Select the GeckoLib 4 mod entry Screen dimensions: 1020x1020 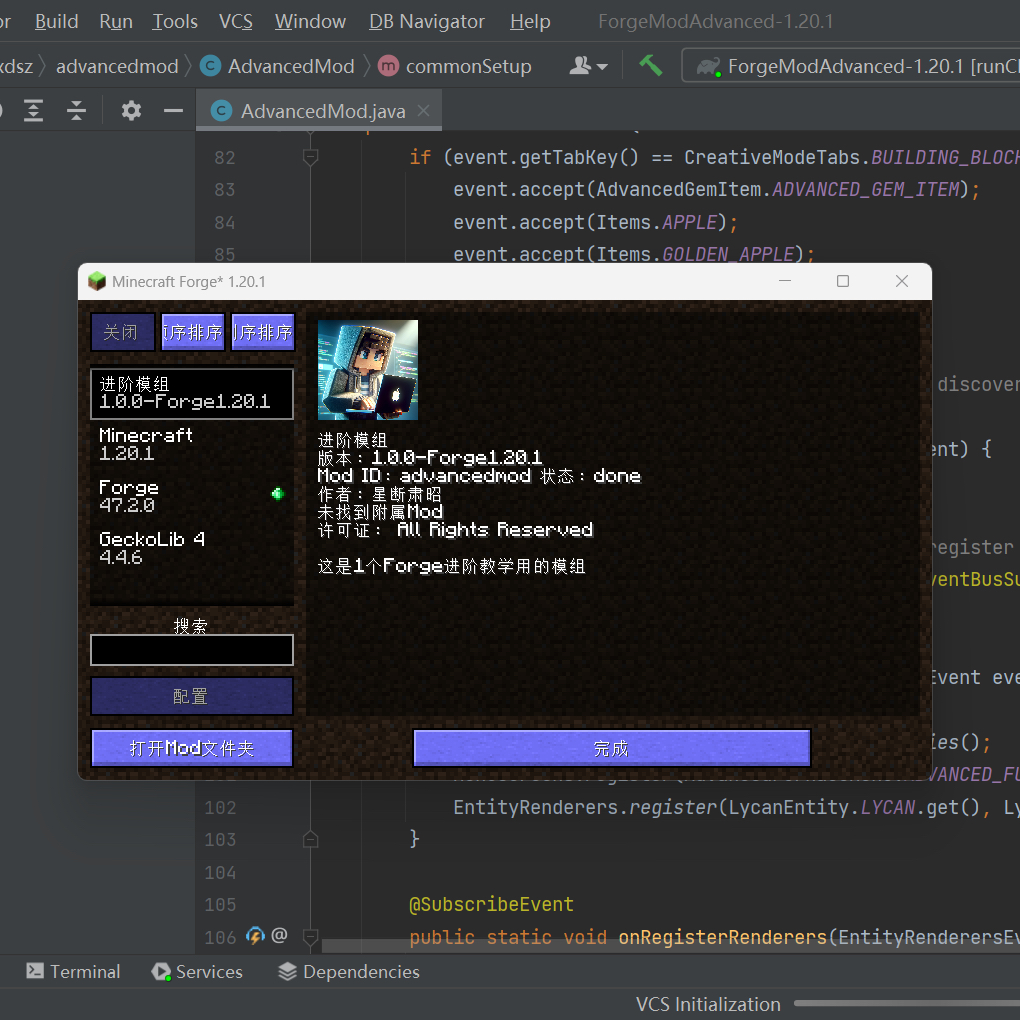(192, 548)
